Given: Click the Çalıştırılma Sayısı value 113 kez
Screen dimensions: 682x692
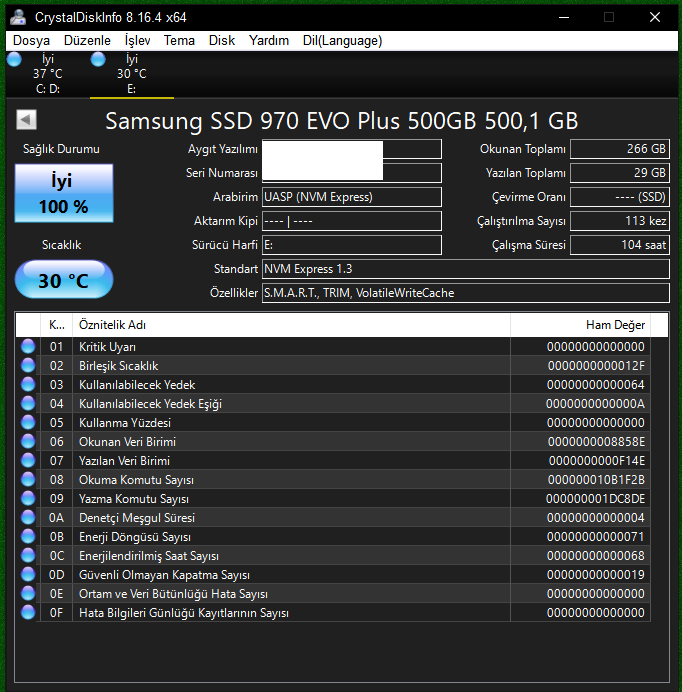Looking at the screenshot, I should click(620, 221).
